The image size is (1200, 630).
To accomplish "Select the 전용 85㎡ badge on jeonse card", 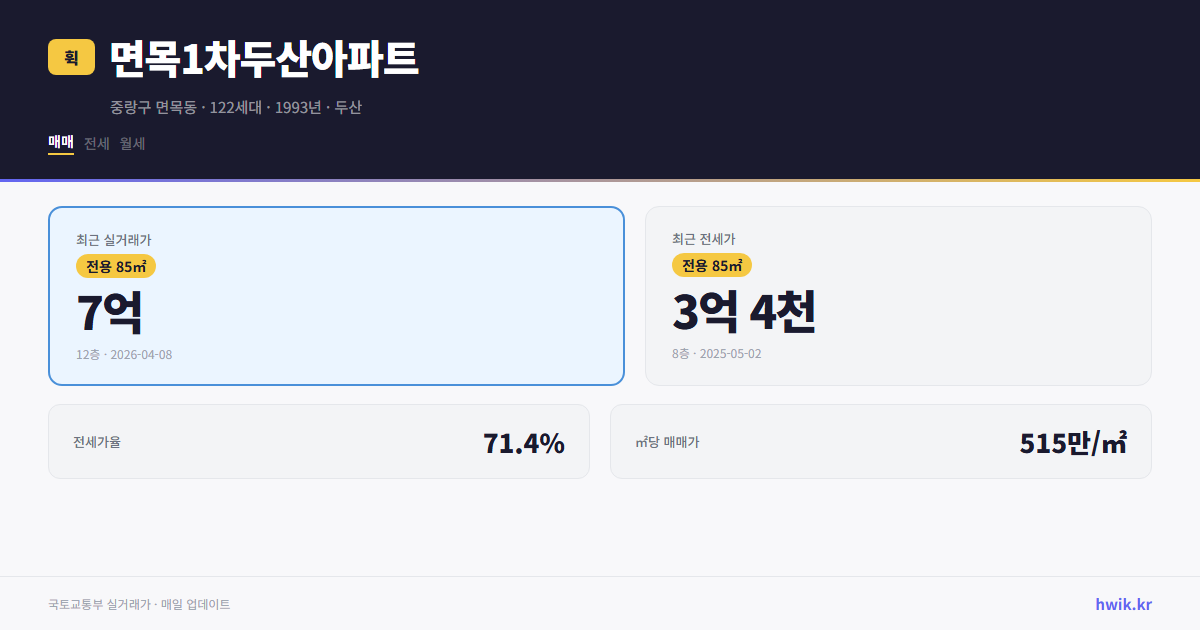I will tap(711, 265).
